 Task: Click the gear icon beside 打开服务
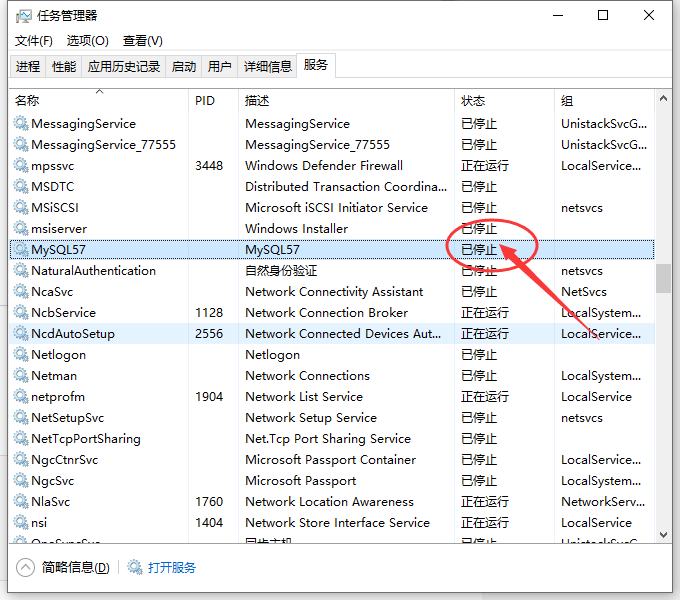[x=135, y=567]
